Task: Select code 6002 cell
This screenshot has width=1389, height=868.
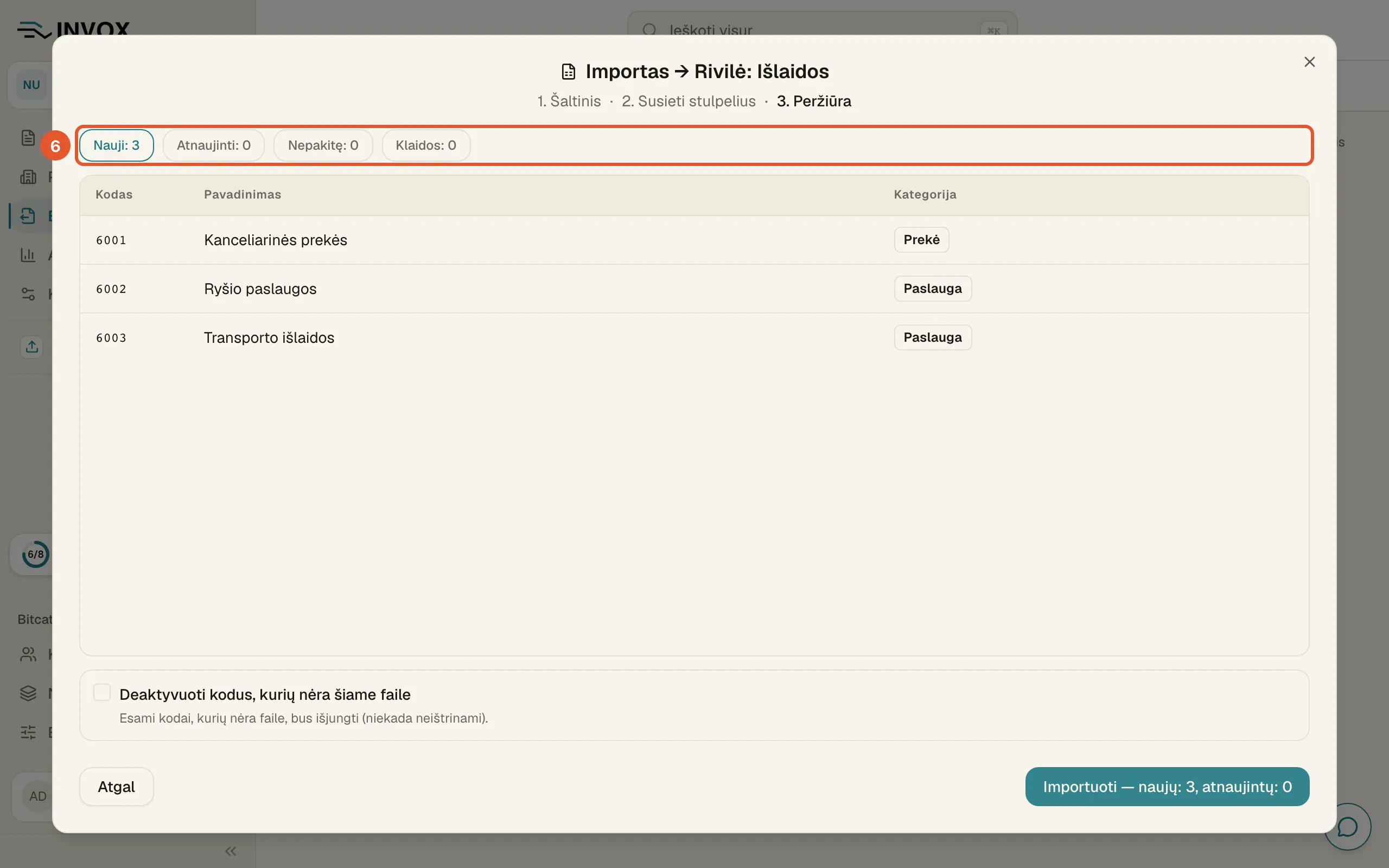Action: (111, 289)
